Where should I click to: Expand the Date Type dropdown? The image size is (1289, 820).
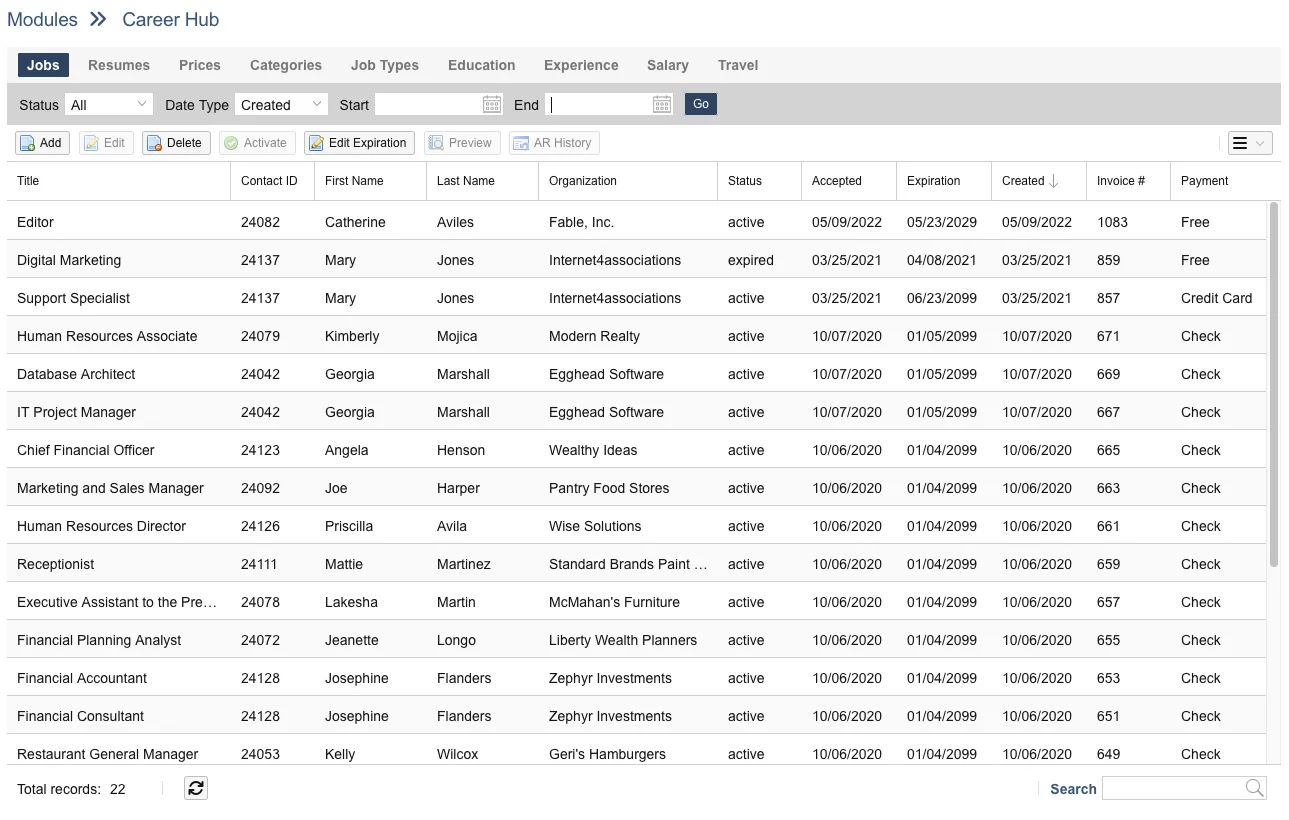[x=281, y=104]
